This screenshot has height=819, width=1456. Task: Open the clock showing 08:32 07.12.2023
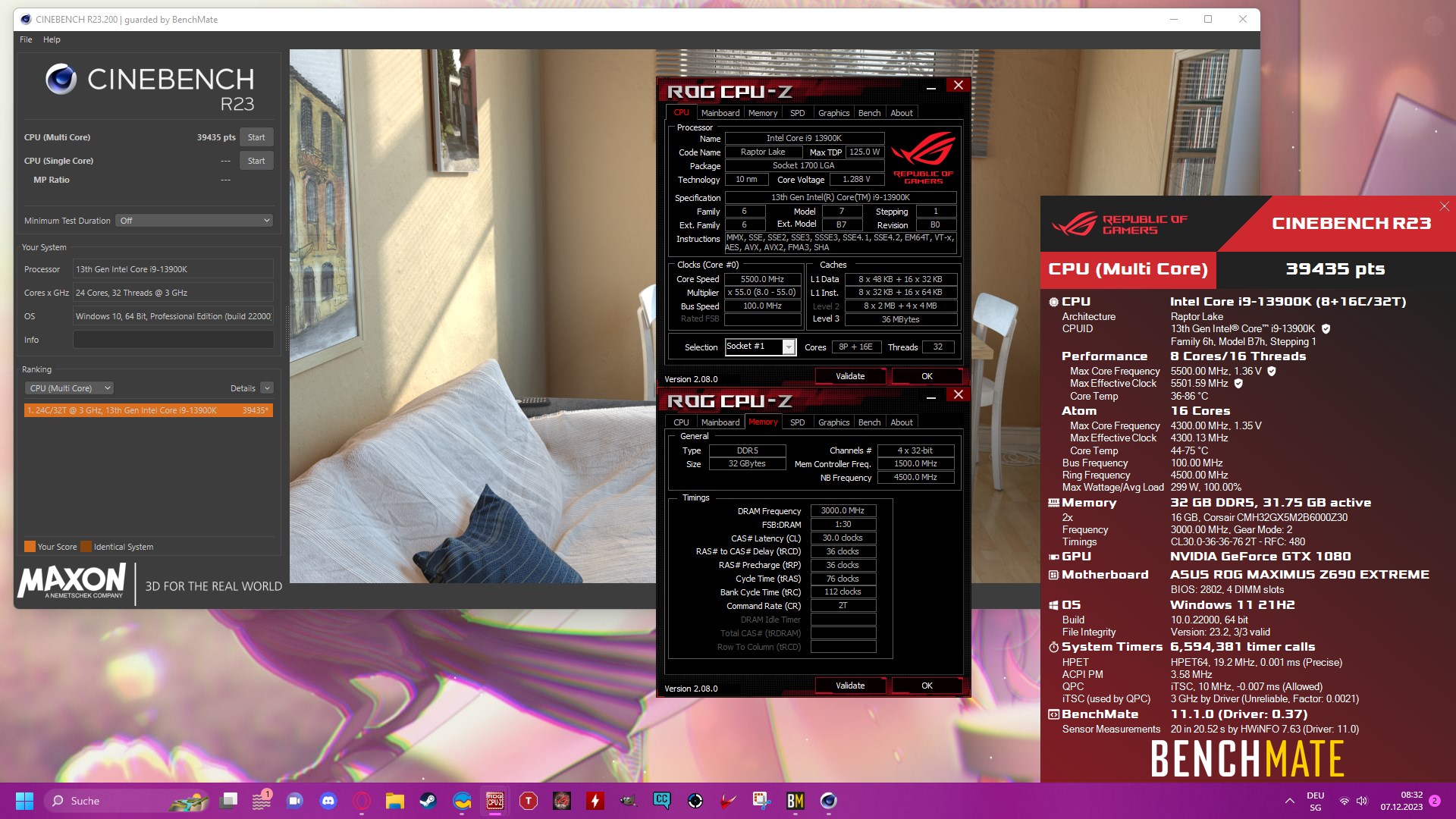1401,801
